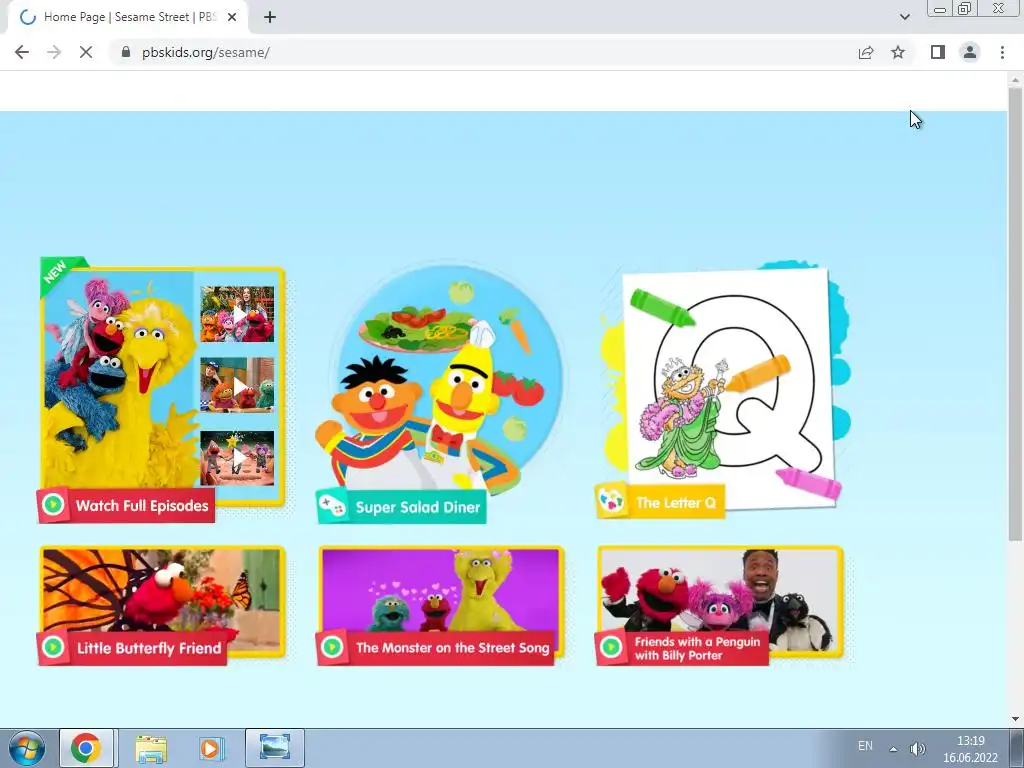This screenshot has width=1024, height=768.
Task: Click play icon on Monster on the Street Song
Action: 332,647
